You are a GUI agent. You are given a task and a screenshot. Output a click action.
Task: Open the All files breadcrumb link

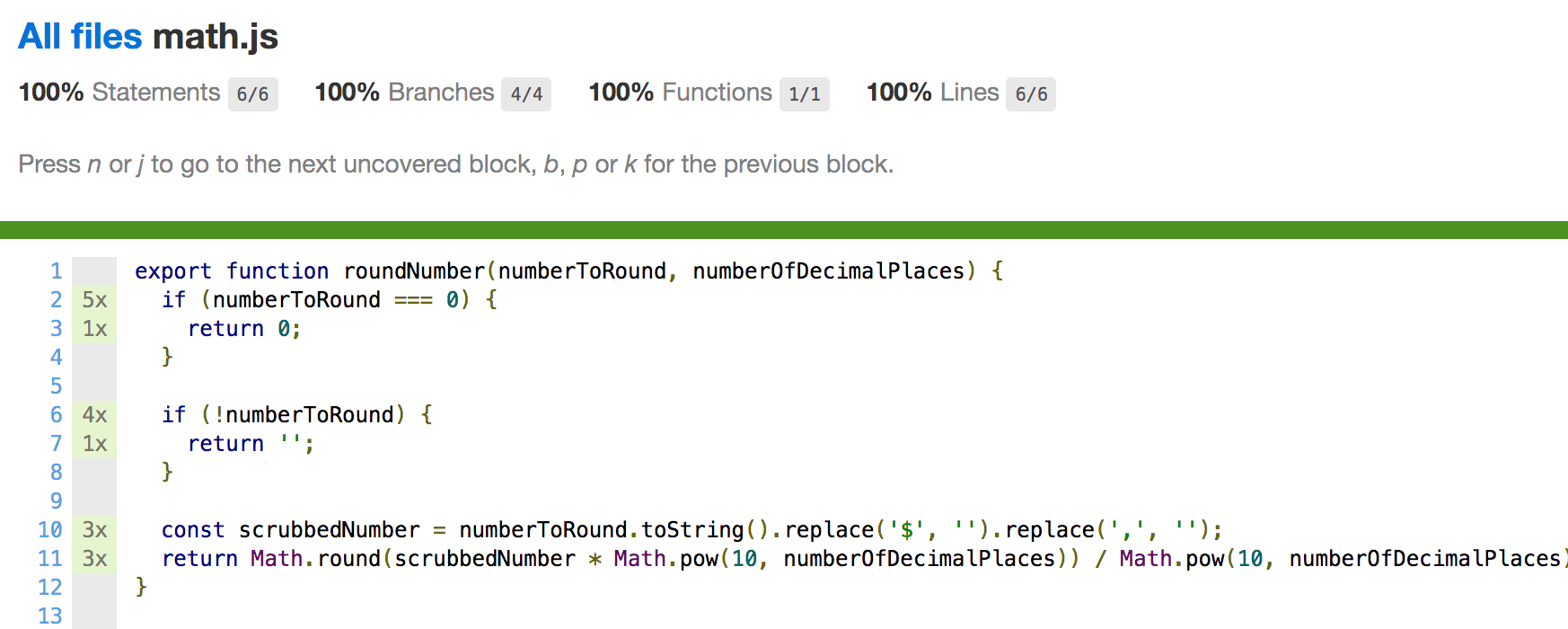coord(80,37)
